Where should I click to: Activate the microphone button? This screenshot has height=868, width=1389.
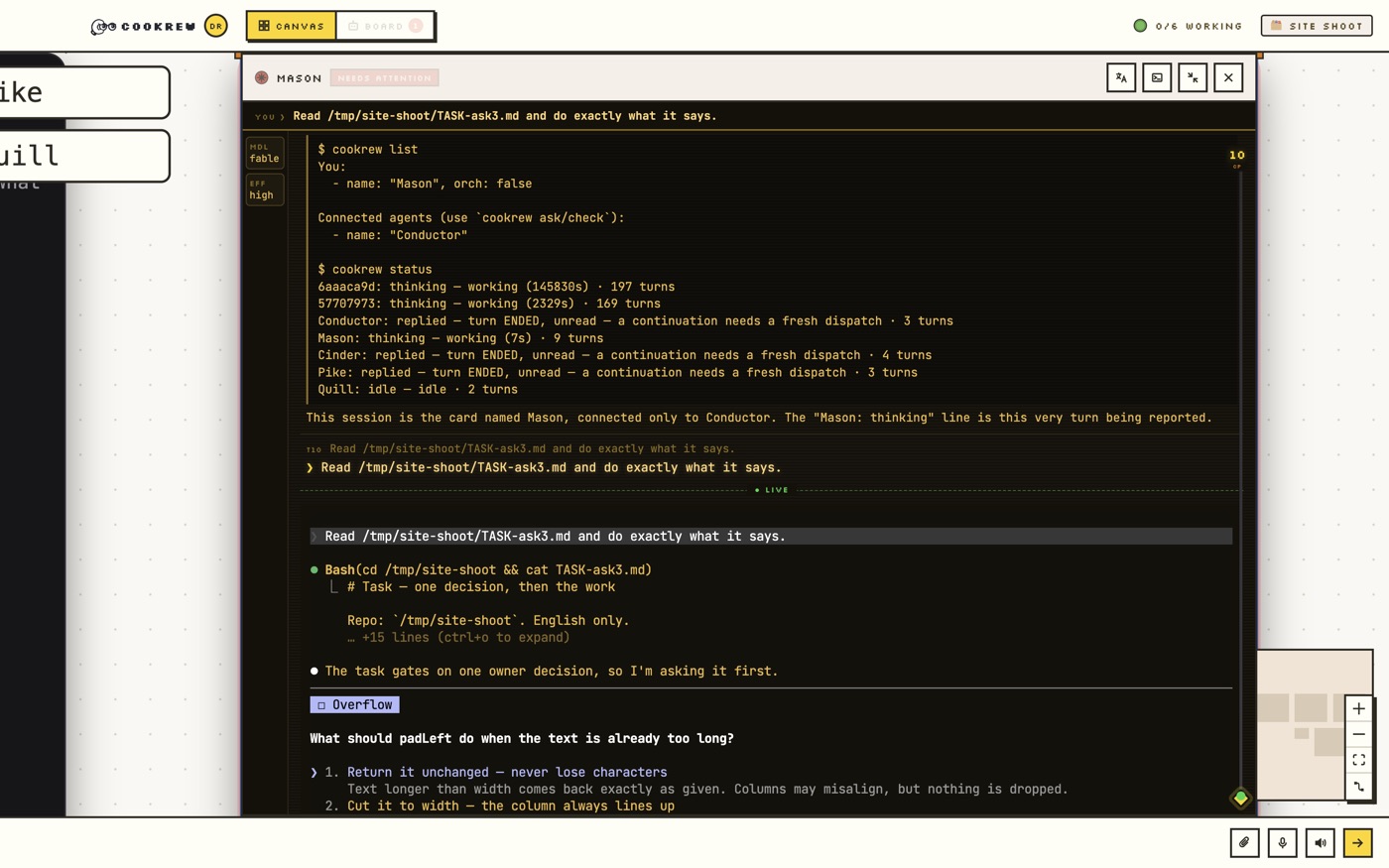coord(1282,842)
